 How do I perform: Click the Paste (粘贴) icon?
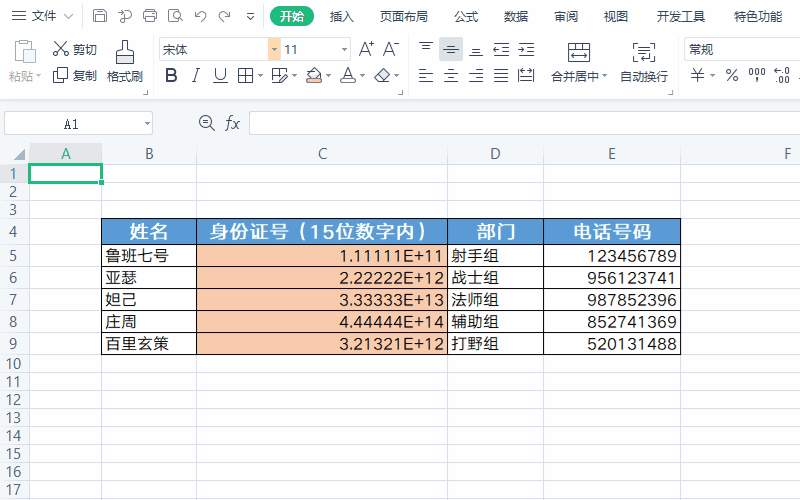(x=24, y=52)
